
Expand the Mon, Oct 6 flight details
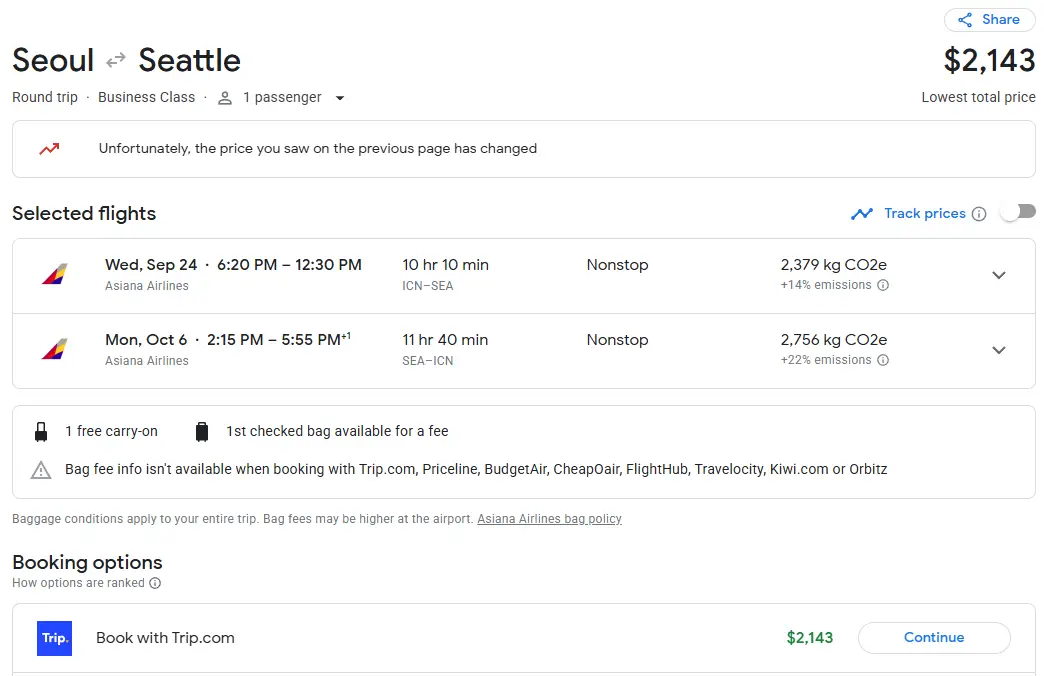(x=999, y=350)
